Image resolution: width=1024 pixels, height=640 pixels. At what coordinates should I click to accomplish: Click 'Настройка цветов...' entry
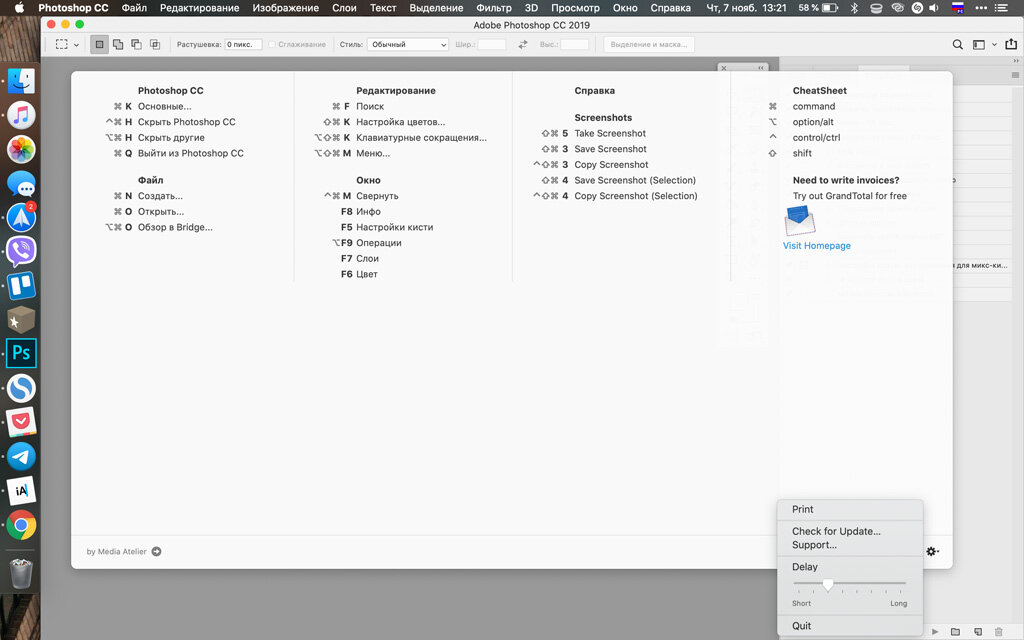click(400, 122)
